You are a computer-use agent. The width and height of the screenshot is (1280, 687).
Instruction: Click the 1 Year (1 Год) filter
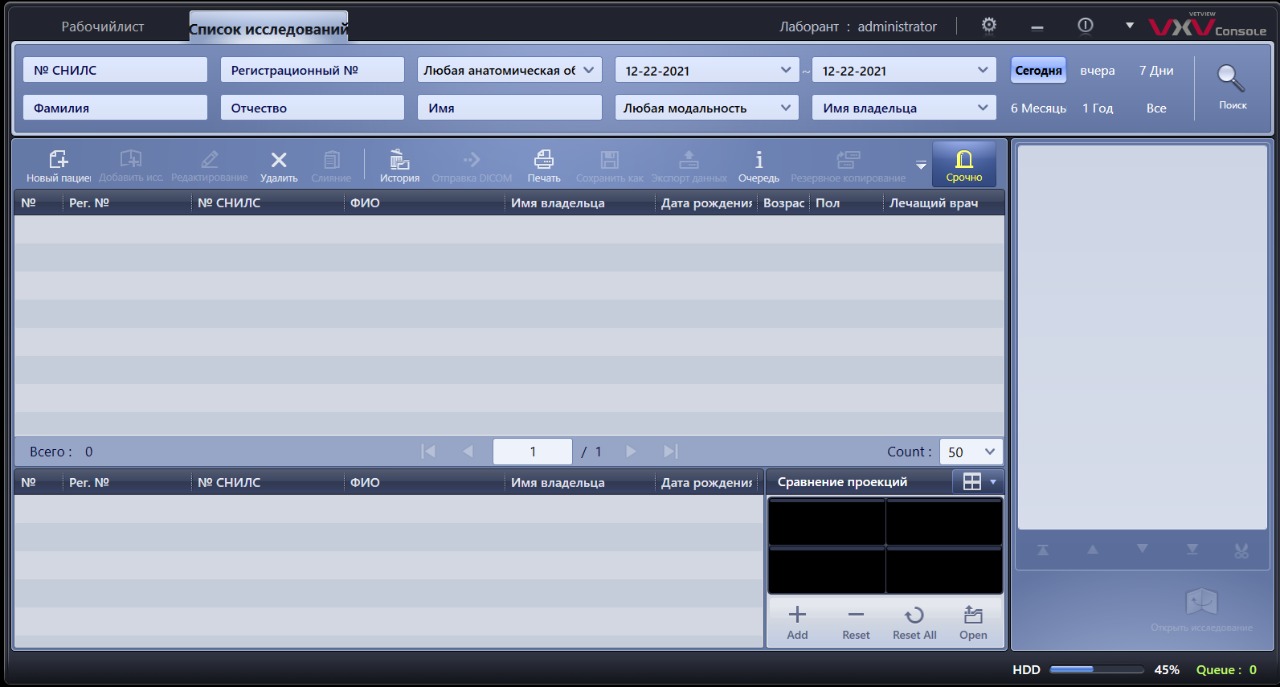1097,108
